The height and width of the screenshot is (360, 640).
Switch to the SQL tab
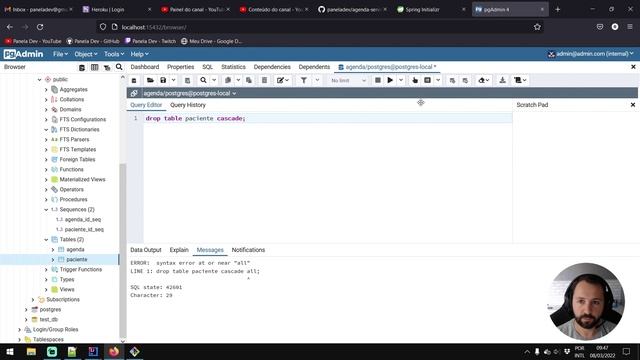(x=207, y=67)
